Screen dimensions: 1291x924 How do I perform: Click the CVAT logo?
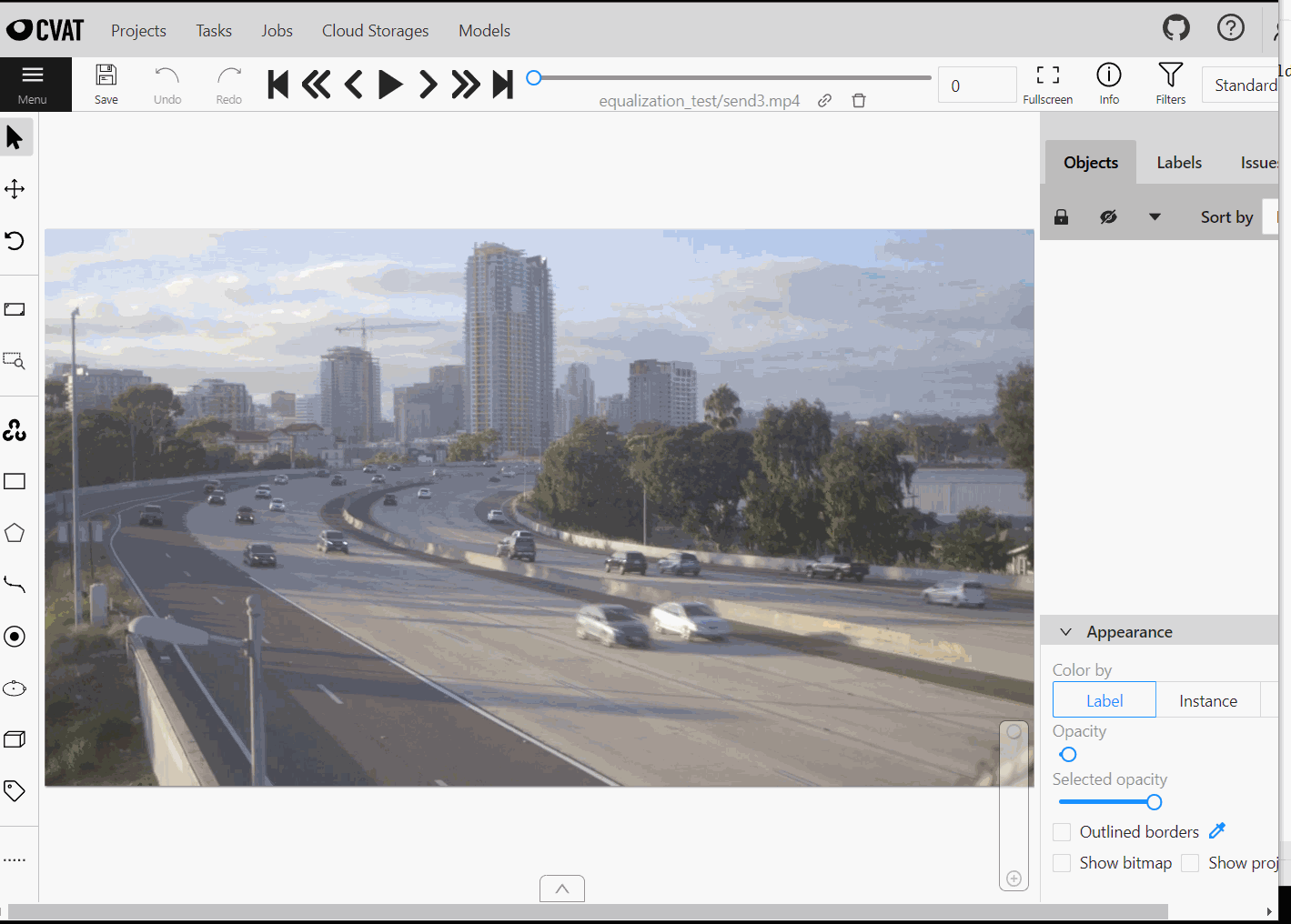45,30
